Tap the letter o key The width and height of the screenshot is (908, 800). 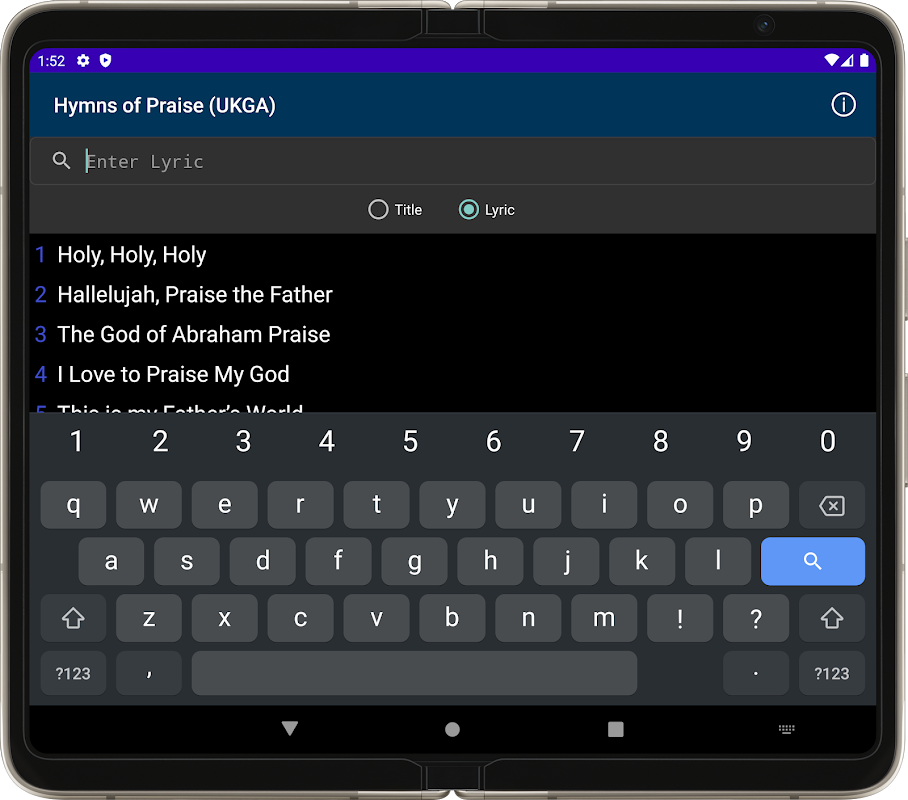(680, 505)
